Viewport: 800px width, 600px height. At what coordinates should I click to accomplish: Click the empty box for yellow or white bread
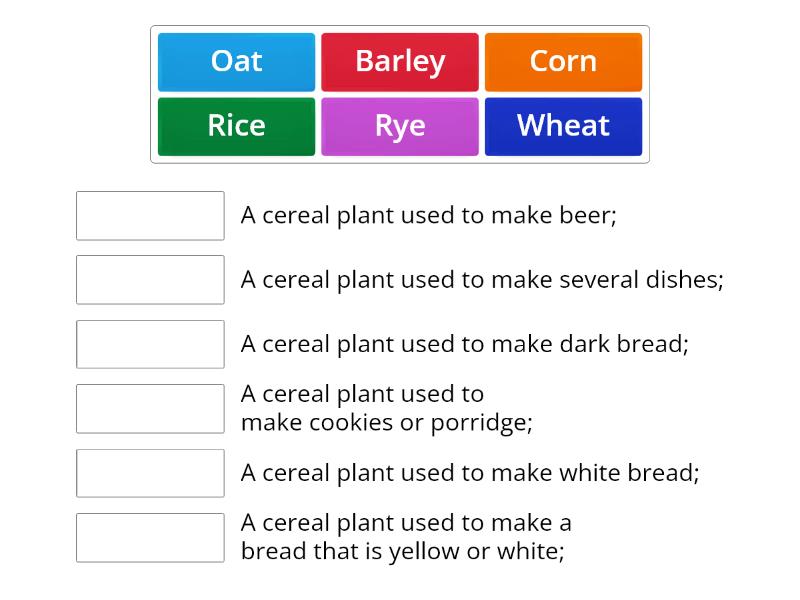pos(150,538)
